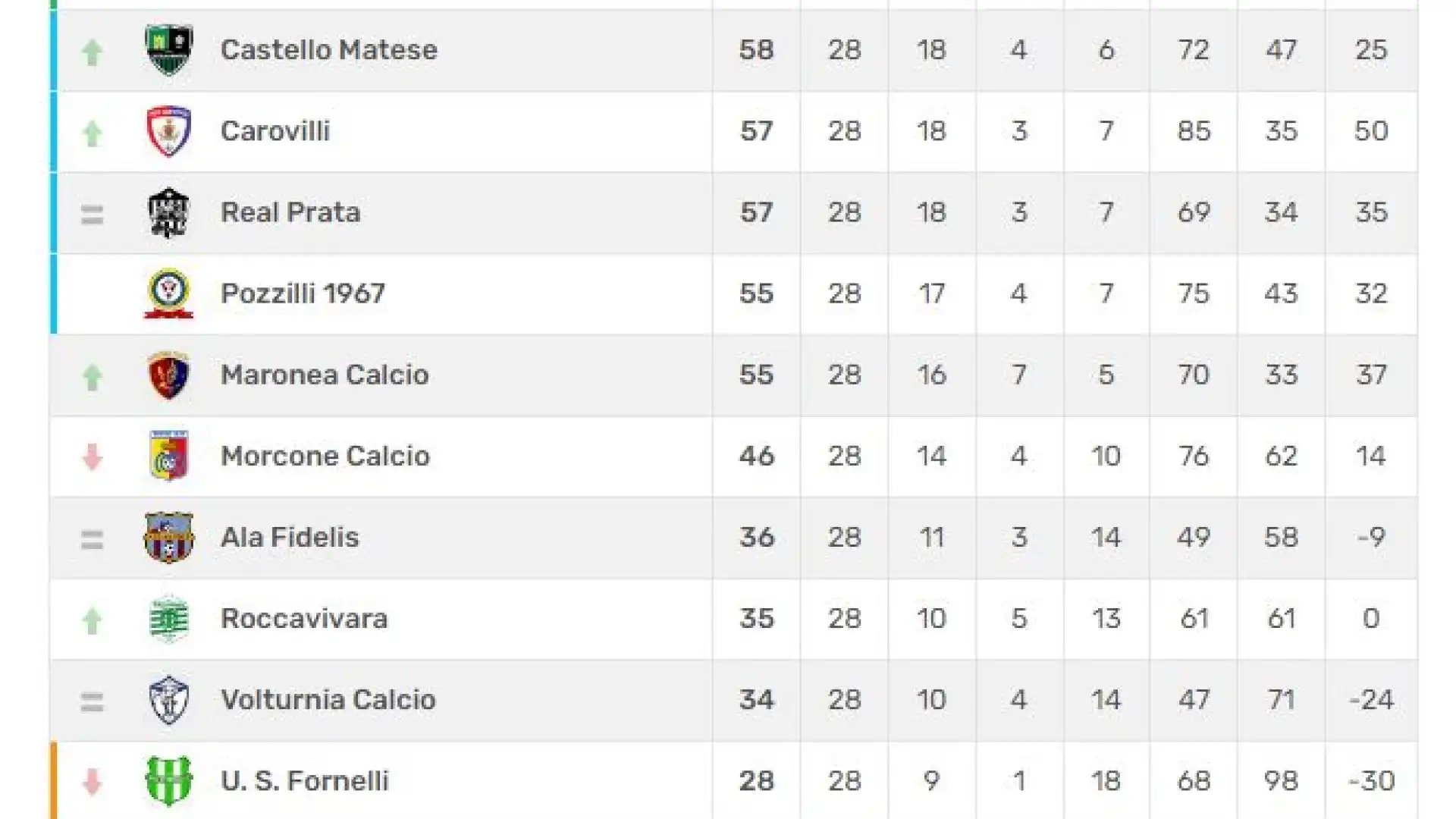
Task: Click the Maronea Calcio team crest
Action: coord(168,375)
